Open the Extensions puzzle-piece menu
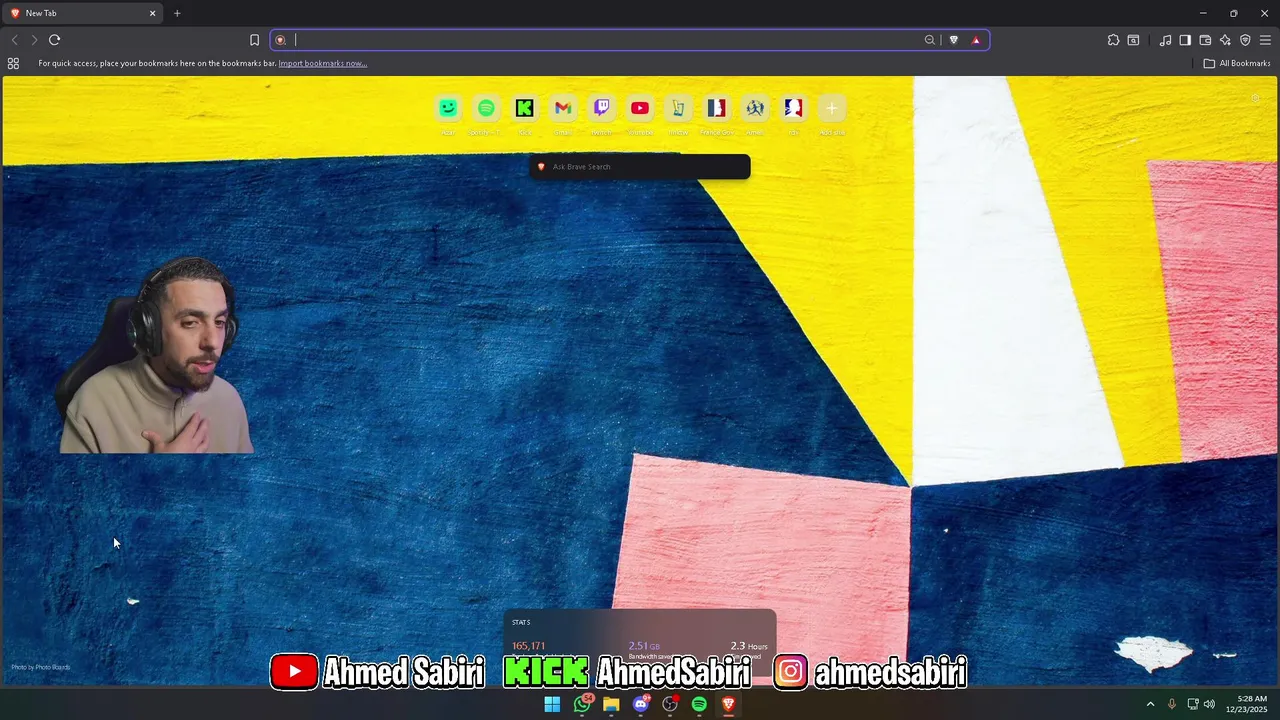Screen dimensions: 1280x720 [1113, 40]
